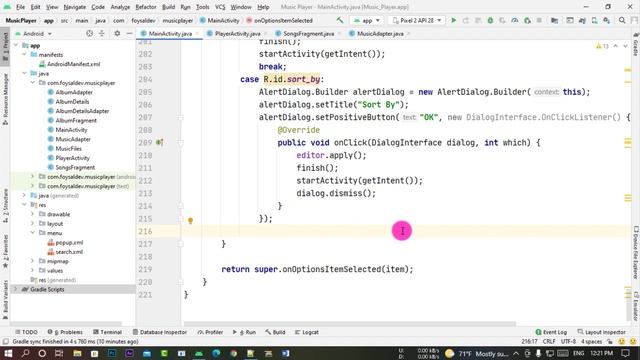Open Android Studio from the taskbar
The width and height of the screenshot is (640, 360).
[x=199, y=353]
